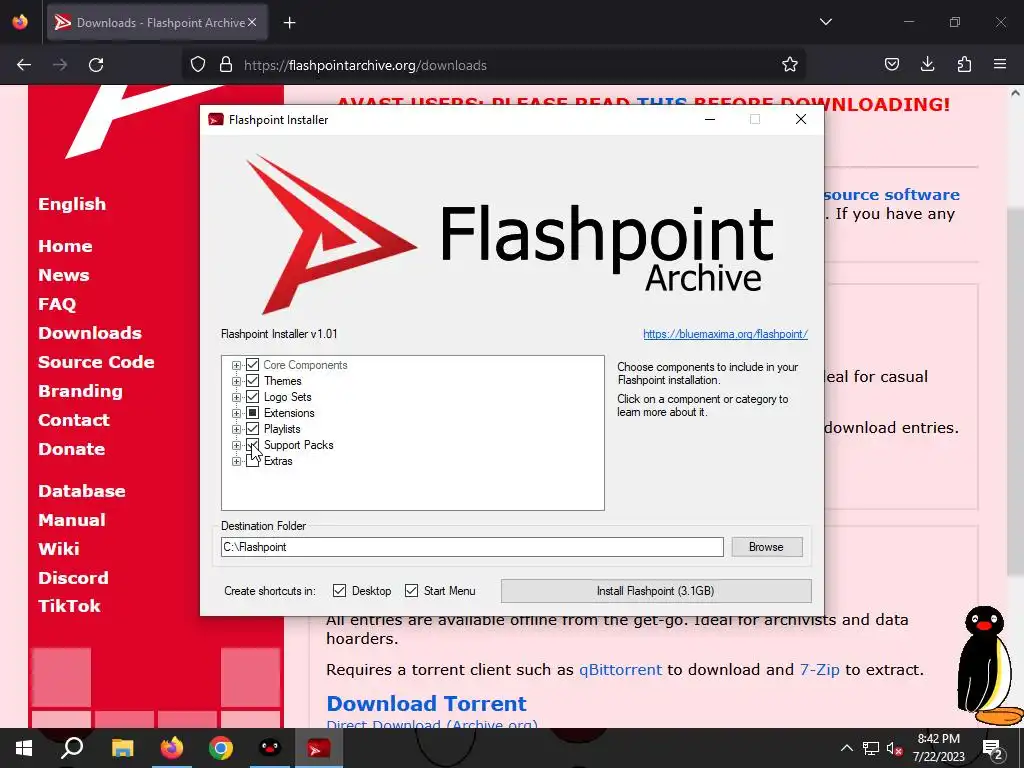Image resolution: width=1024 pixels, height=768 pixels.
Task: Close the Flashpoint Installer window
Action: click(801, 120)
